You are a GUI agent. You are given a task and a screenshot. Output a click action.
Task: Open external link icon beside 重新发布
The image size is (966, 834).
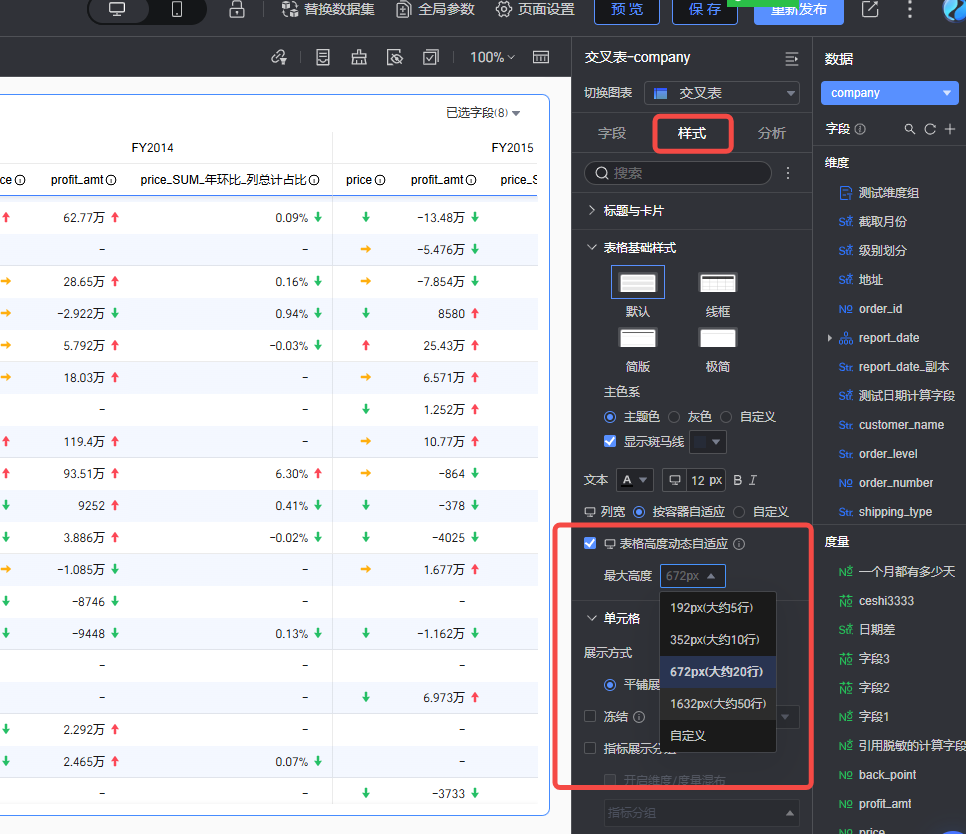pos(870,10)
